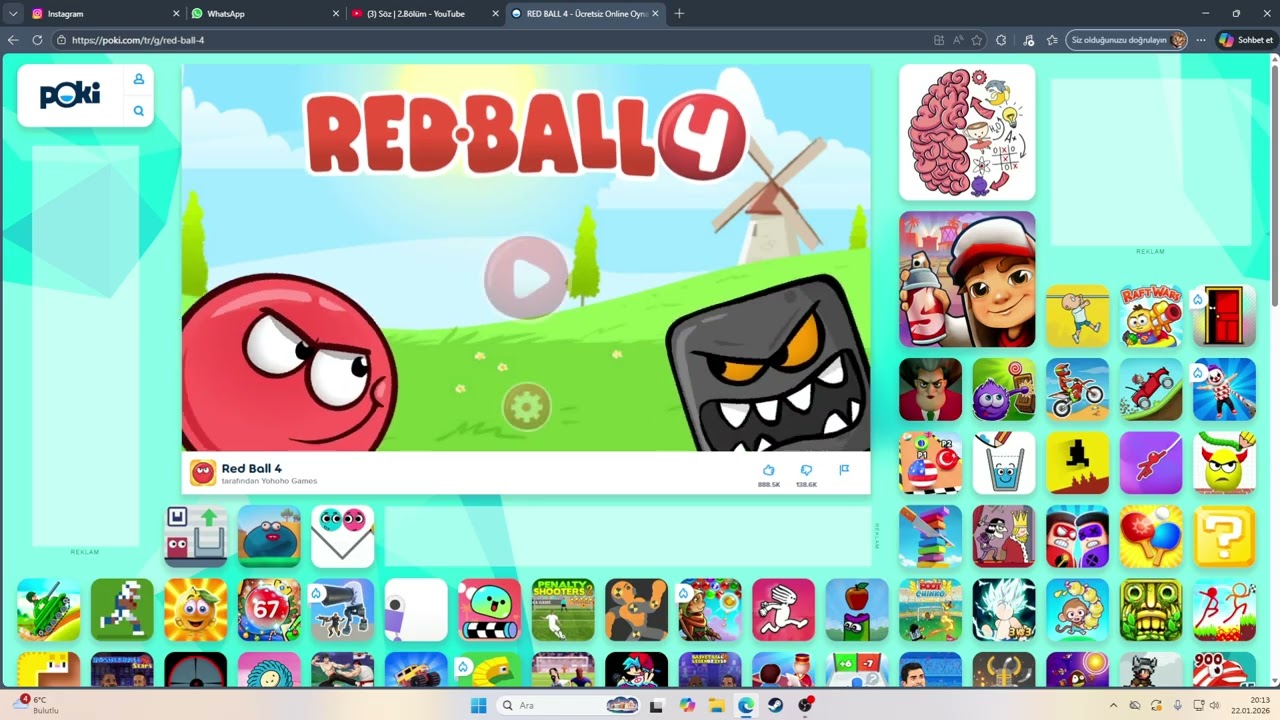
Task: Click the taskbar 'Ara' search box
Action: [568, 705]
